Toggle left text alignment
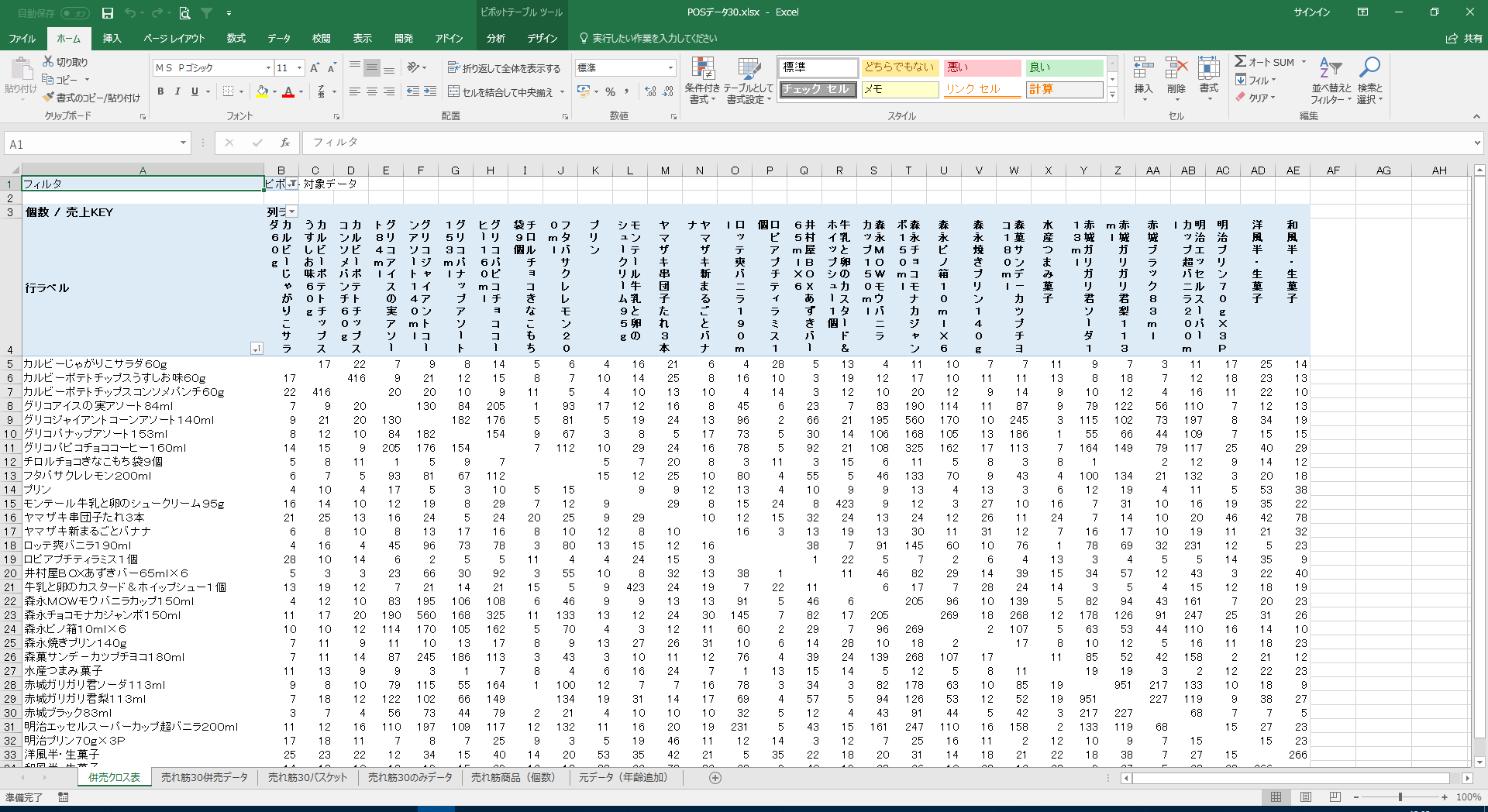1488x812 pixels. [x=355, y=91]
